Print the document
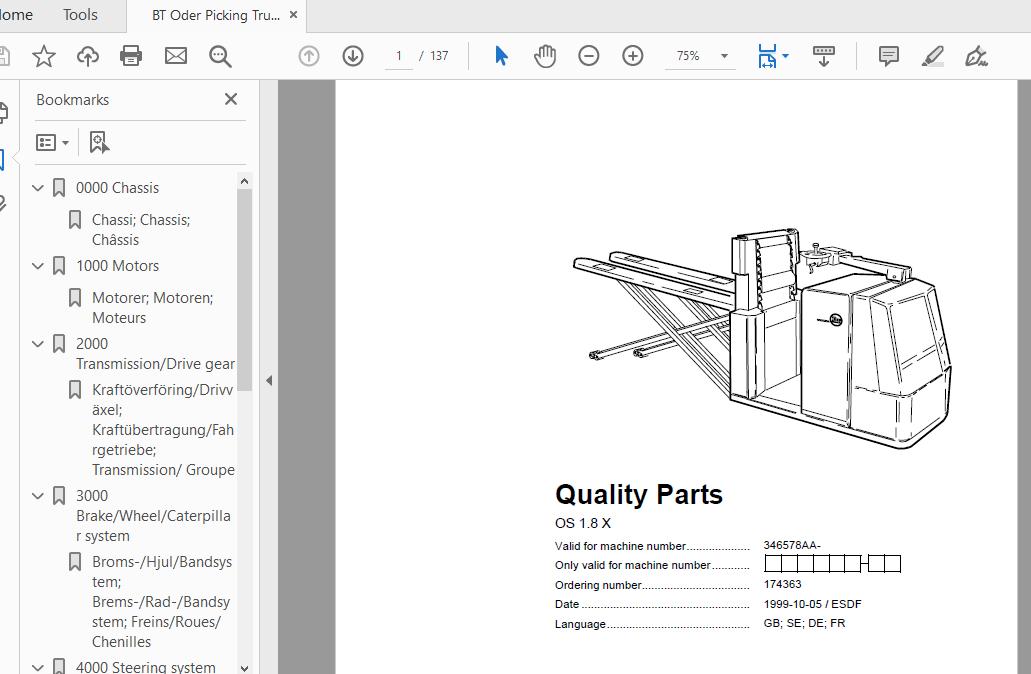Image resolution: width=1031 pixels, height=674 pixels. [131, 57]
